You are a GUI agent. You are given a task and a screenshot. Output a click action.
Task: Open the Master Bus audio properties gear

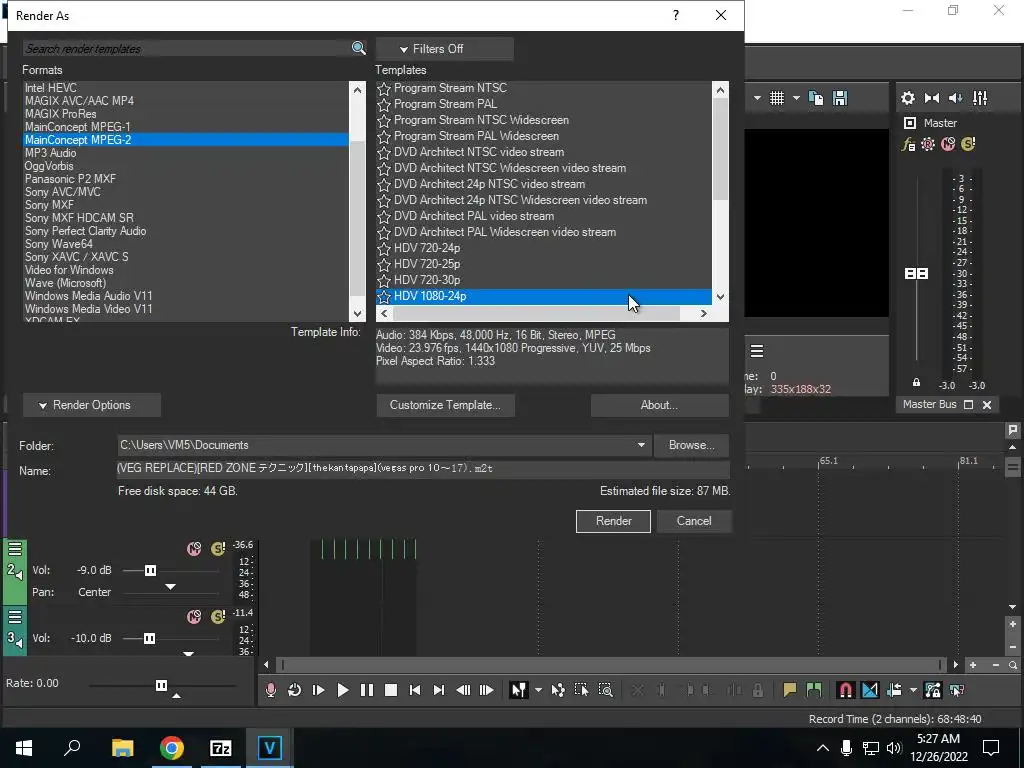point(908,98)
